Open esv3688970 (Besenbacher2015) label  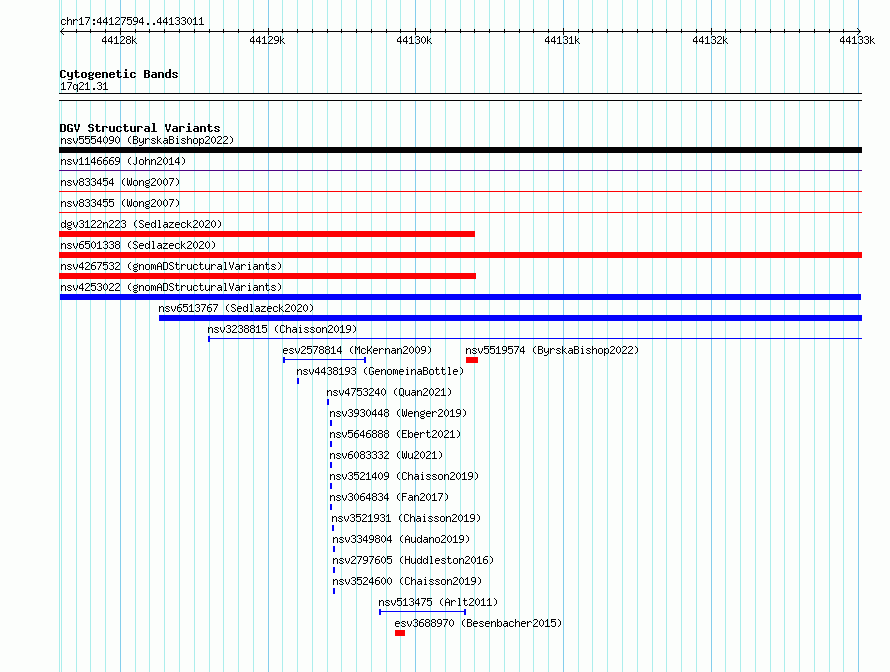point(478,623)
